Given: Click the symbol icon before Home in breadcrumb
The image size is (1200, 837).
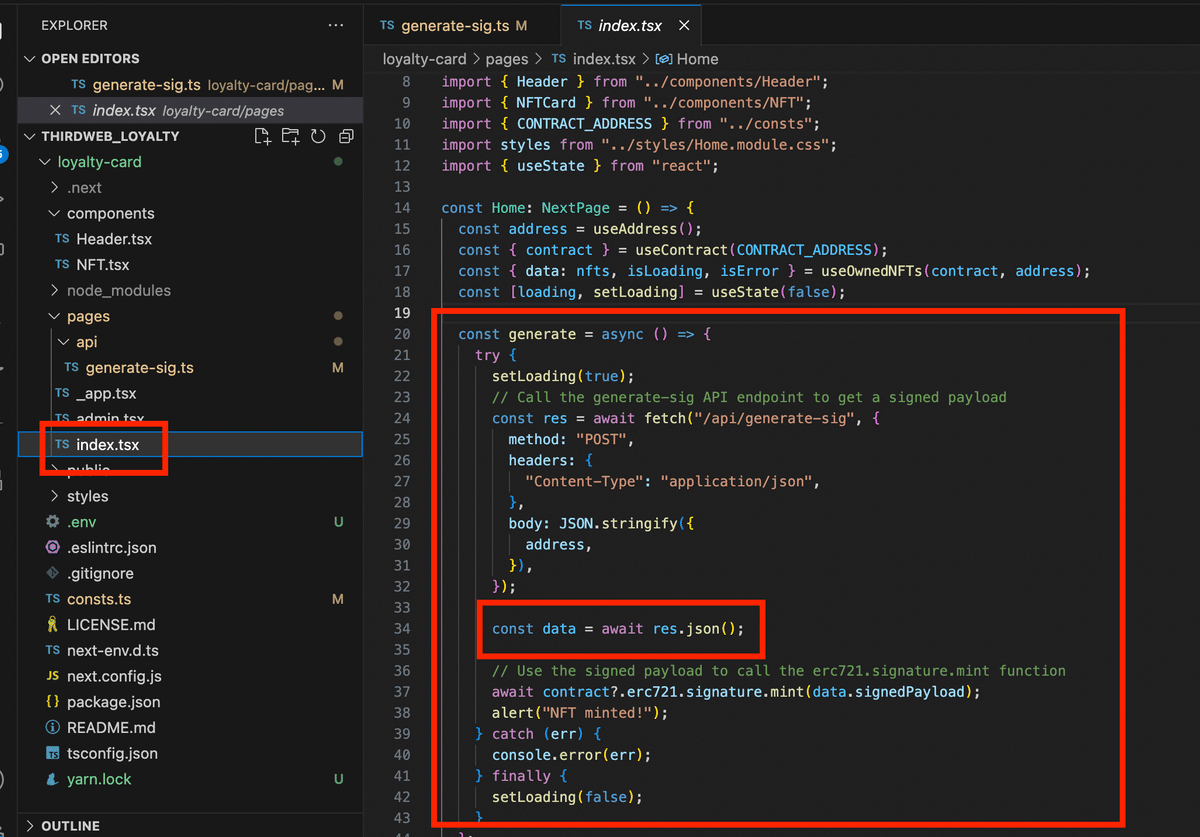Looking at the screenshot, I should 664,59.
